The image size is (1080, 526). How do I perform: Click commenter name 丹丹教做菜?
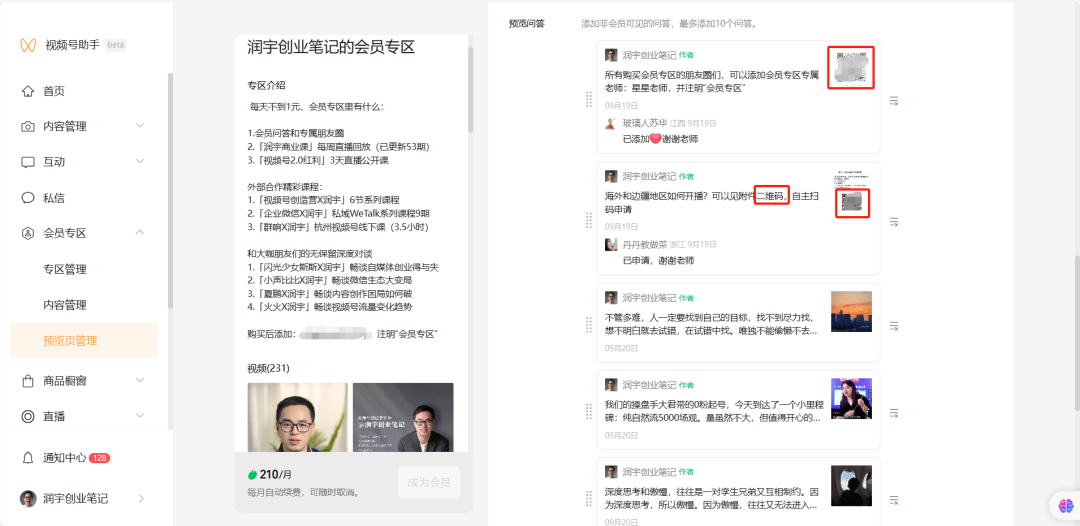coord(645,244)
